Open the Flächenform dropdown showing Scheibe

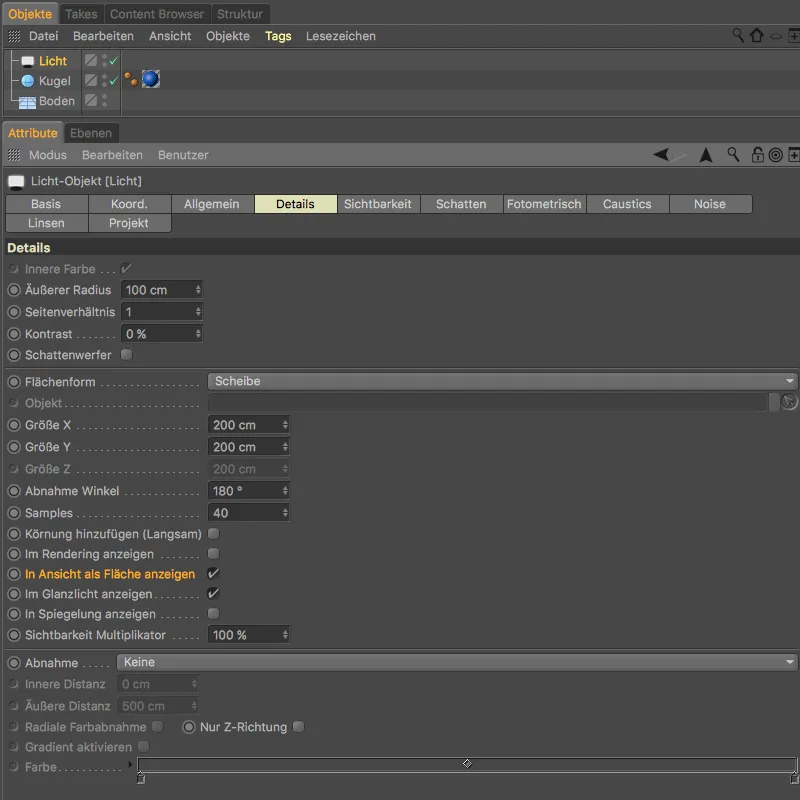pyautogui.click(x=503, y=381)
